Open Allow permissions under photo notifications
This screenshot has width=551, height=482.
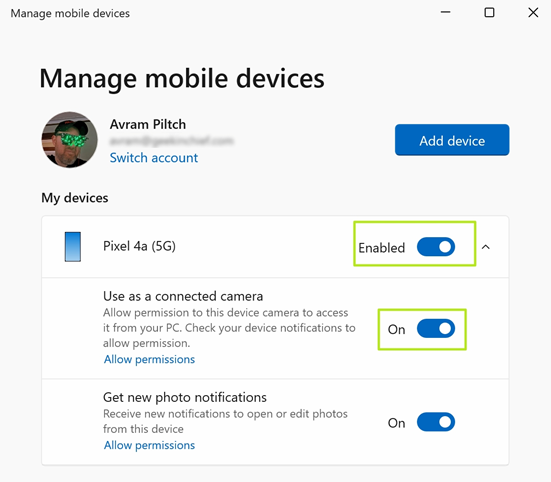(149, 445)
